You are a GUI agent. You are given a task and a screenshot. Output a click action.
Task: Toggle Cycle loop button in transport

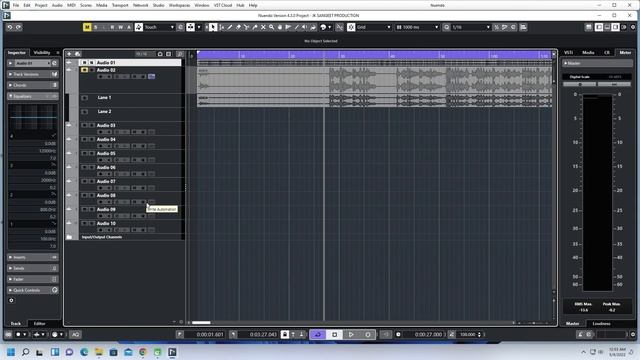click(x=318, y=334)
